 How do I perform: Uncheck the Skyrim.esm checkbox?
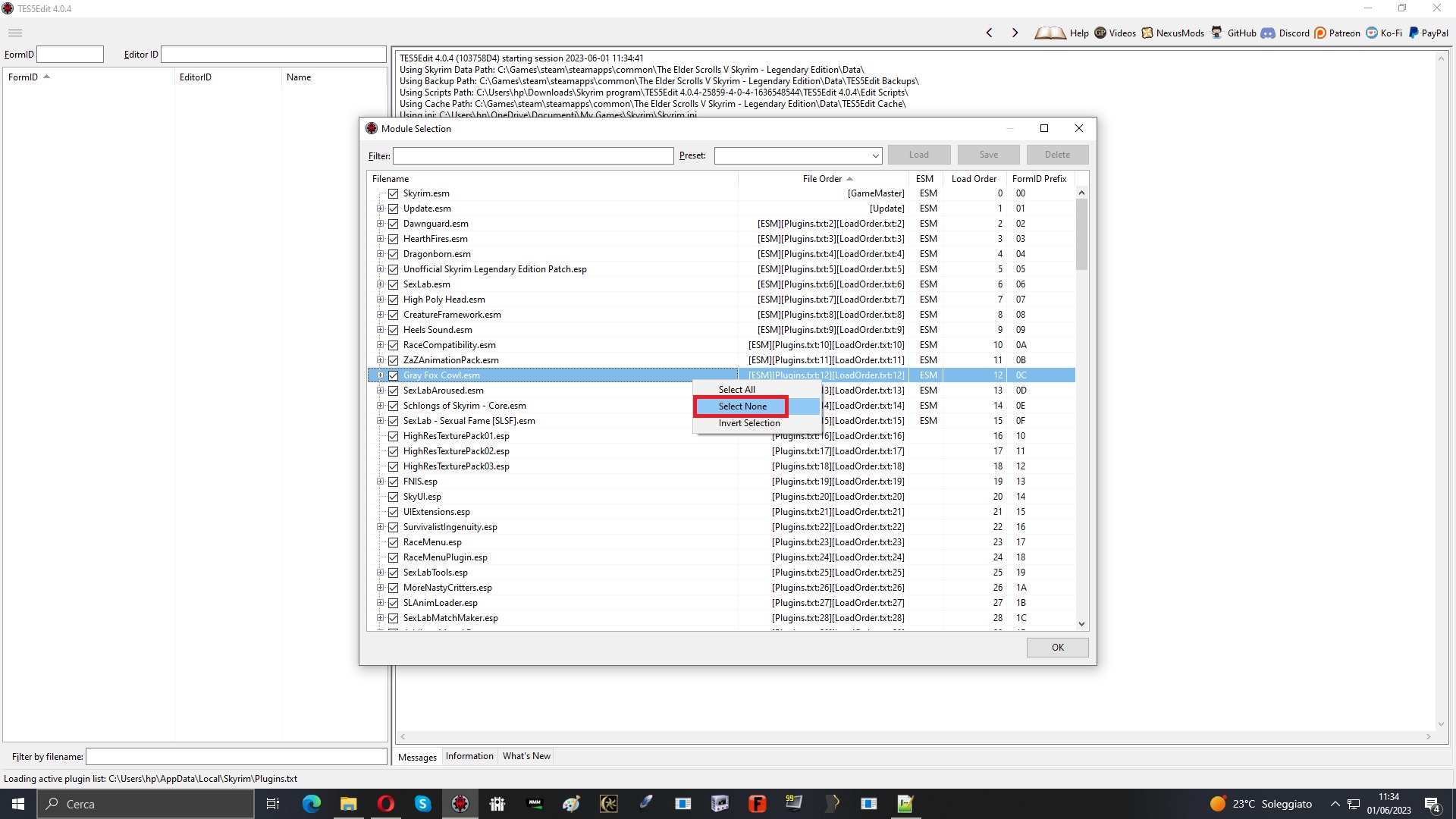click(x=393, y=193)
